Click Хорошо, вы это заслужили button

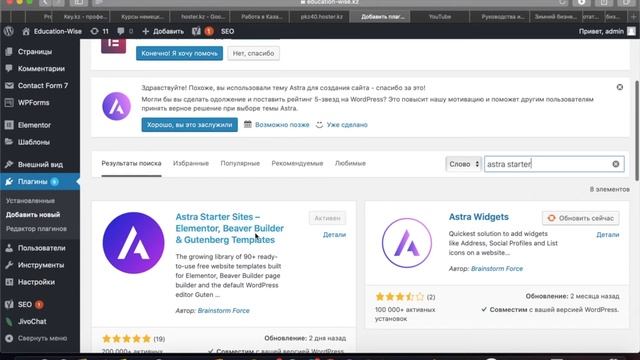pos(189,124)
